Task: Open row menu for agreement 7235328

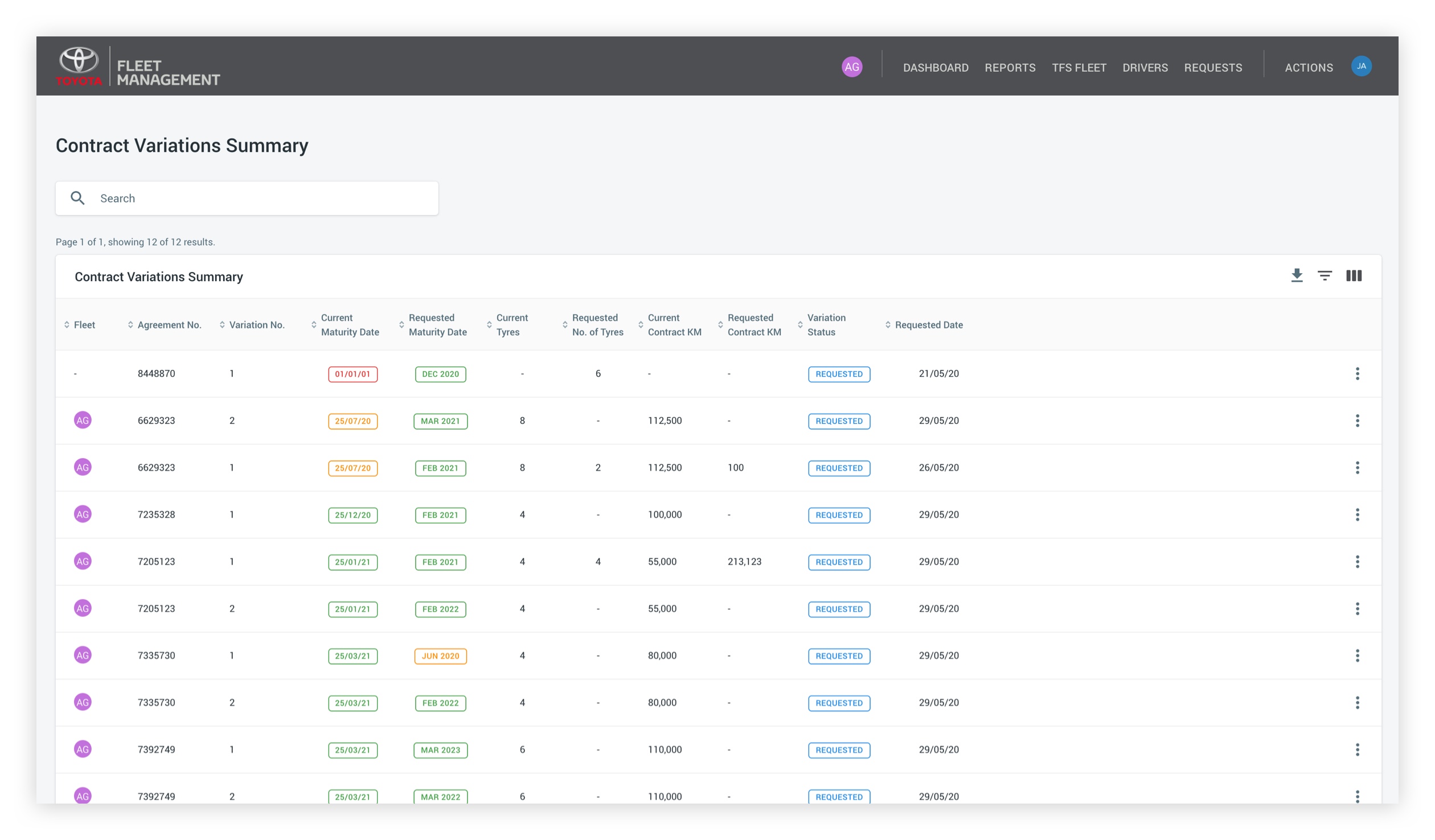Action: [x=1357, y=515]
